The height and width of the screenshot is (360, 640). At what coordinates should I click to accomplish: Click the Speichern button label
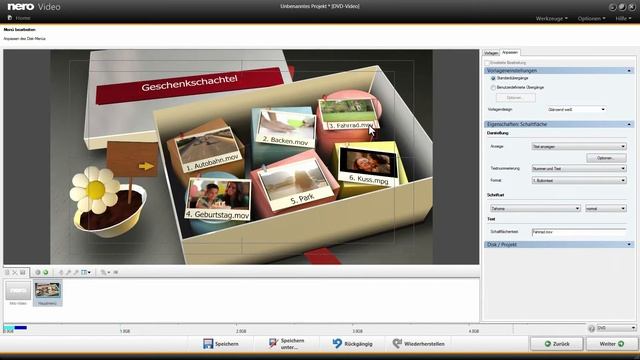coord(227,344)
